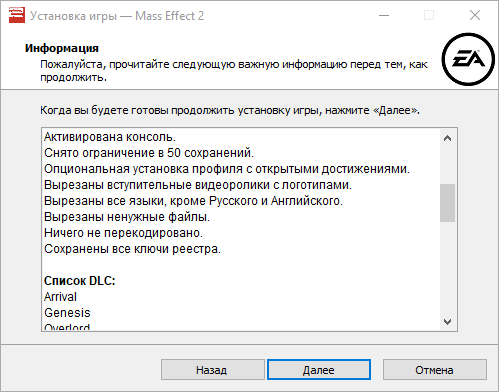
Task: Click the instruction text 'Когда вы будете готовы...'
Action: click(x=230, y=110)
